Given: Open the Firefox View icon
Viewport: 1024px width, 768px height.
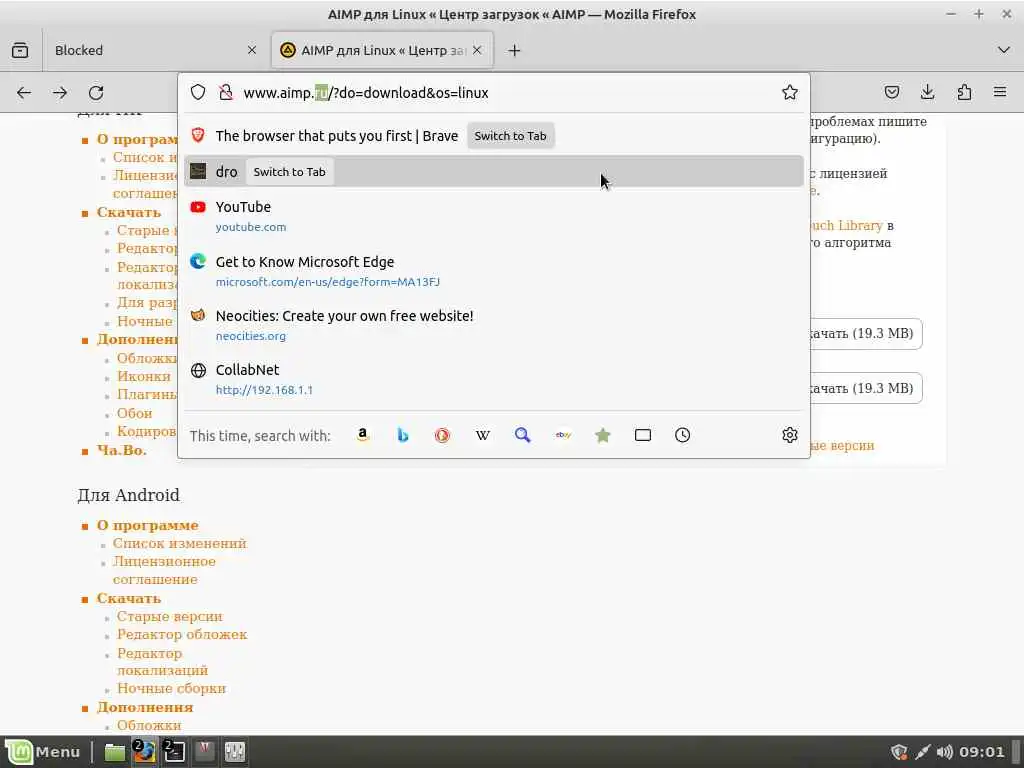Looking at the screenshot, I should 20,50.
